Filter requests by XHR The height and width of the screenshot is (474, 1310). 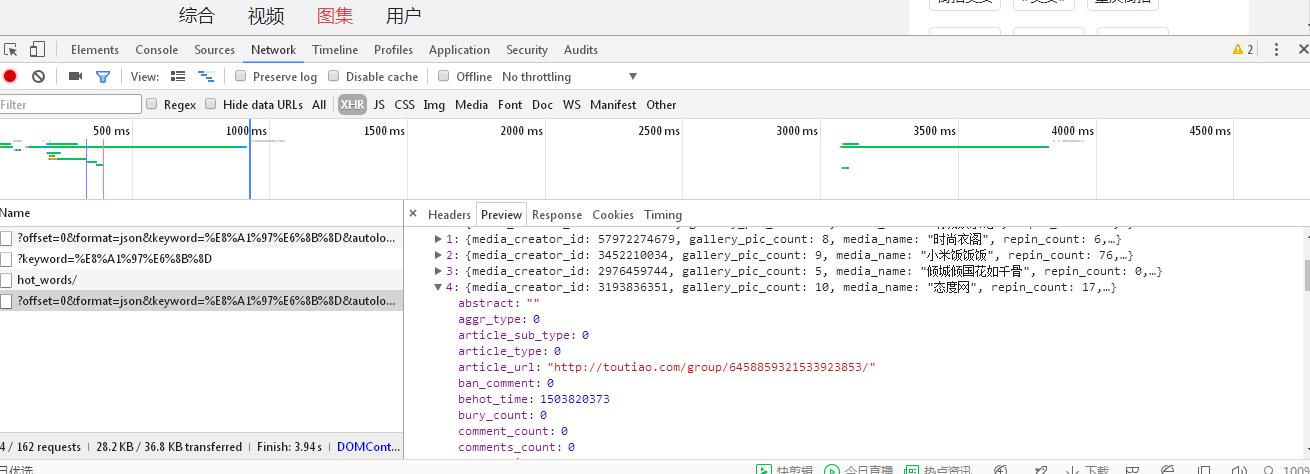click(x=352, y=104)
